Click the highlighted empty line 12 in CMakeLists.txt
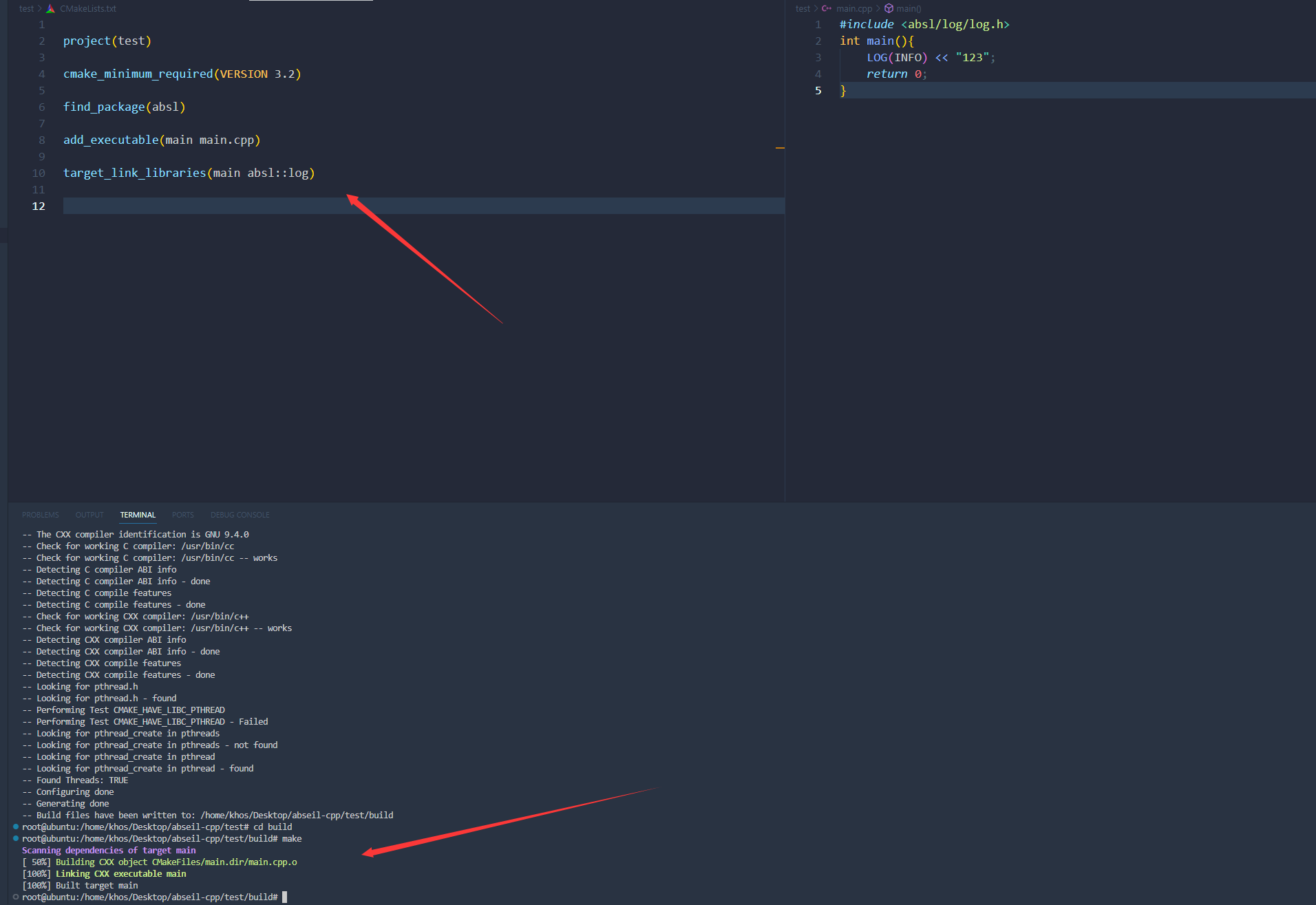 click(423, 206)
